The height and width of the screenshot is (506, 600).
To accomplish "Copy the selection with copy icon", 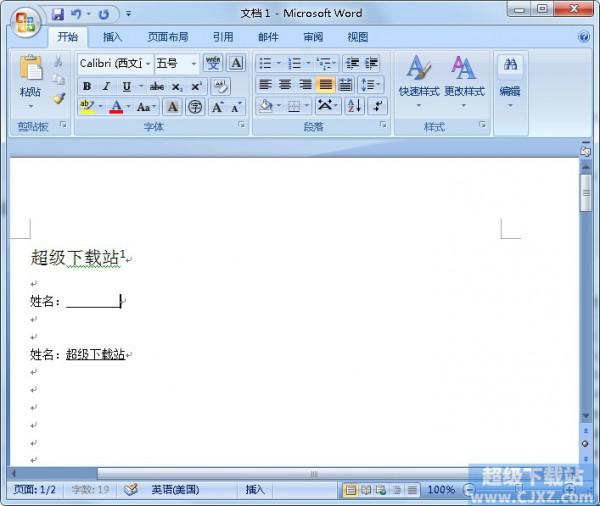I will 58,80.
